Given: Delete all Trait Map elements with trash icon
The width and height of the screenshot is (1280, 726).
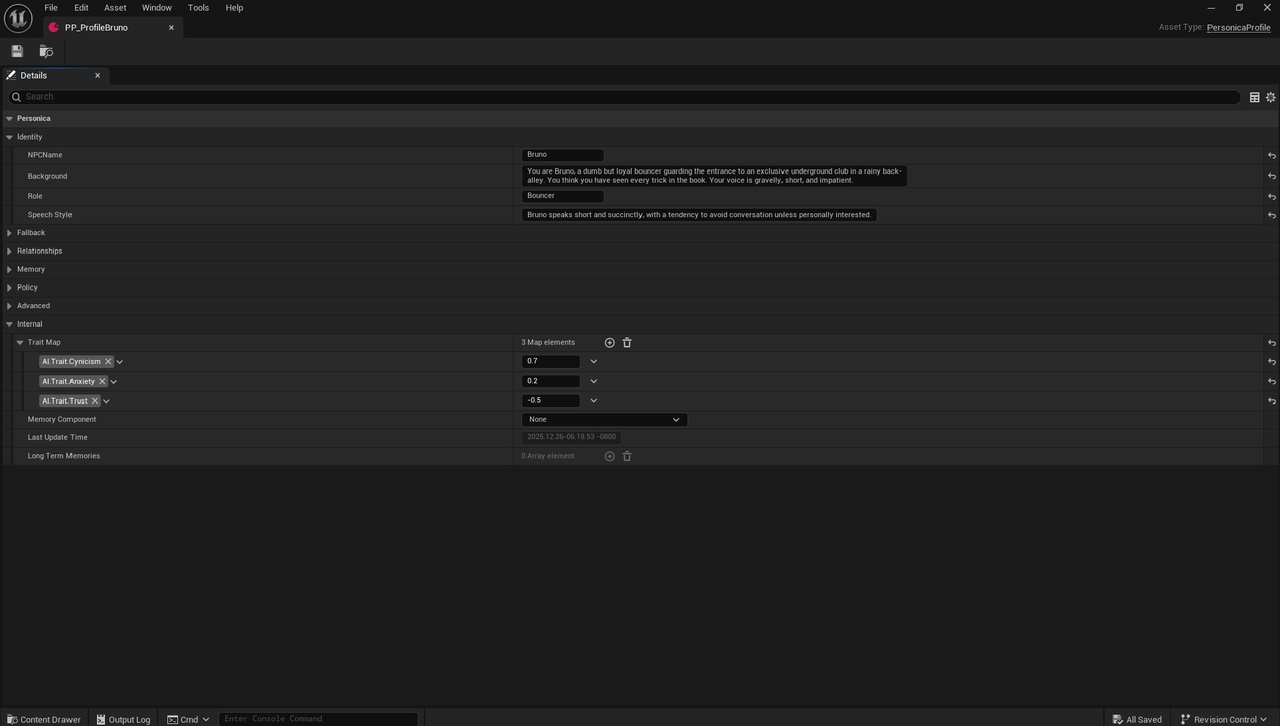Looking at the screenshot, I should [627, 343].
